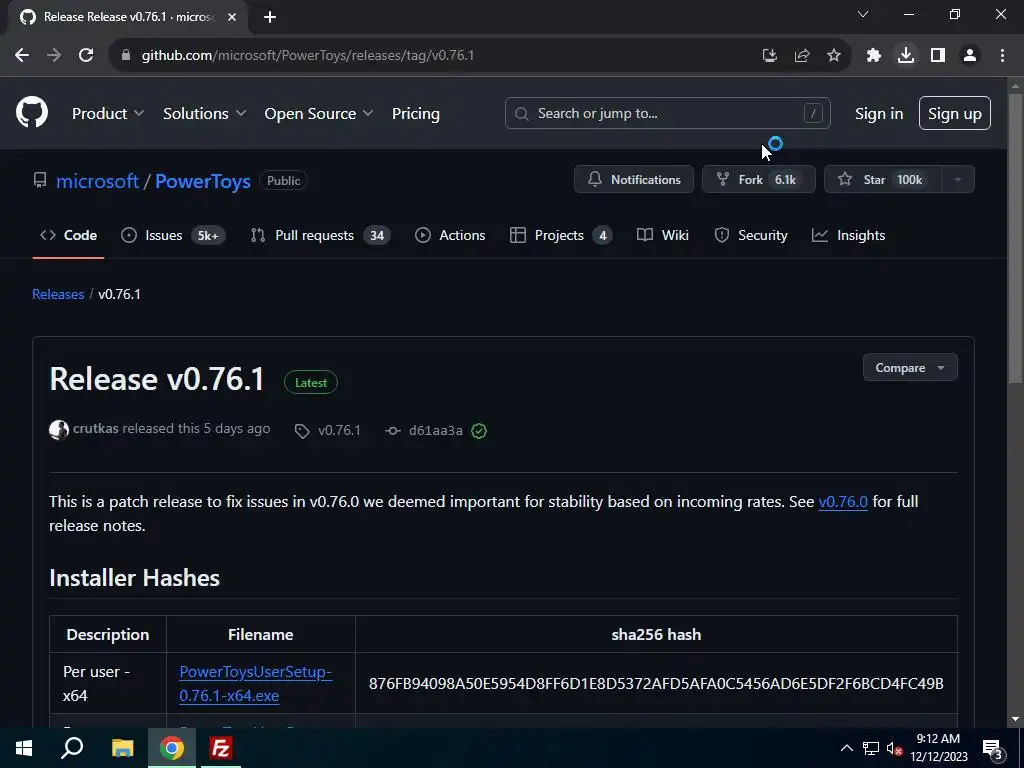This screenshot has width=1024, height=768.
Task: Click the scrollbar down arrow
Action: (x=1016, y=720)
